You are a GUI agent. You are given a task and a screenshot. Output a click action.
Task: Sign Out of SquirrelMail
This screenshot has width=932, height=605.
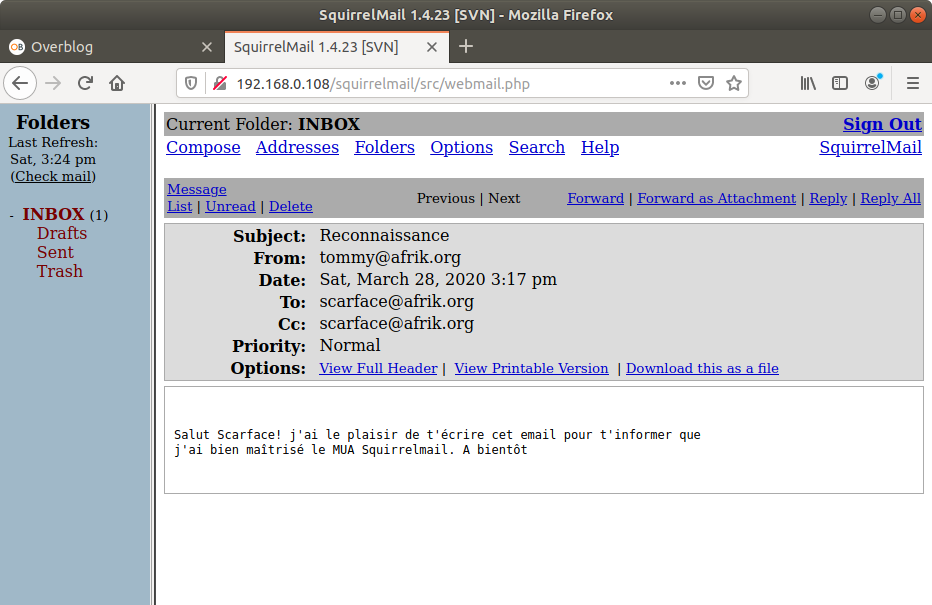(882, 124)
